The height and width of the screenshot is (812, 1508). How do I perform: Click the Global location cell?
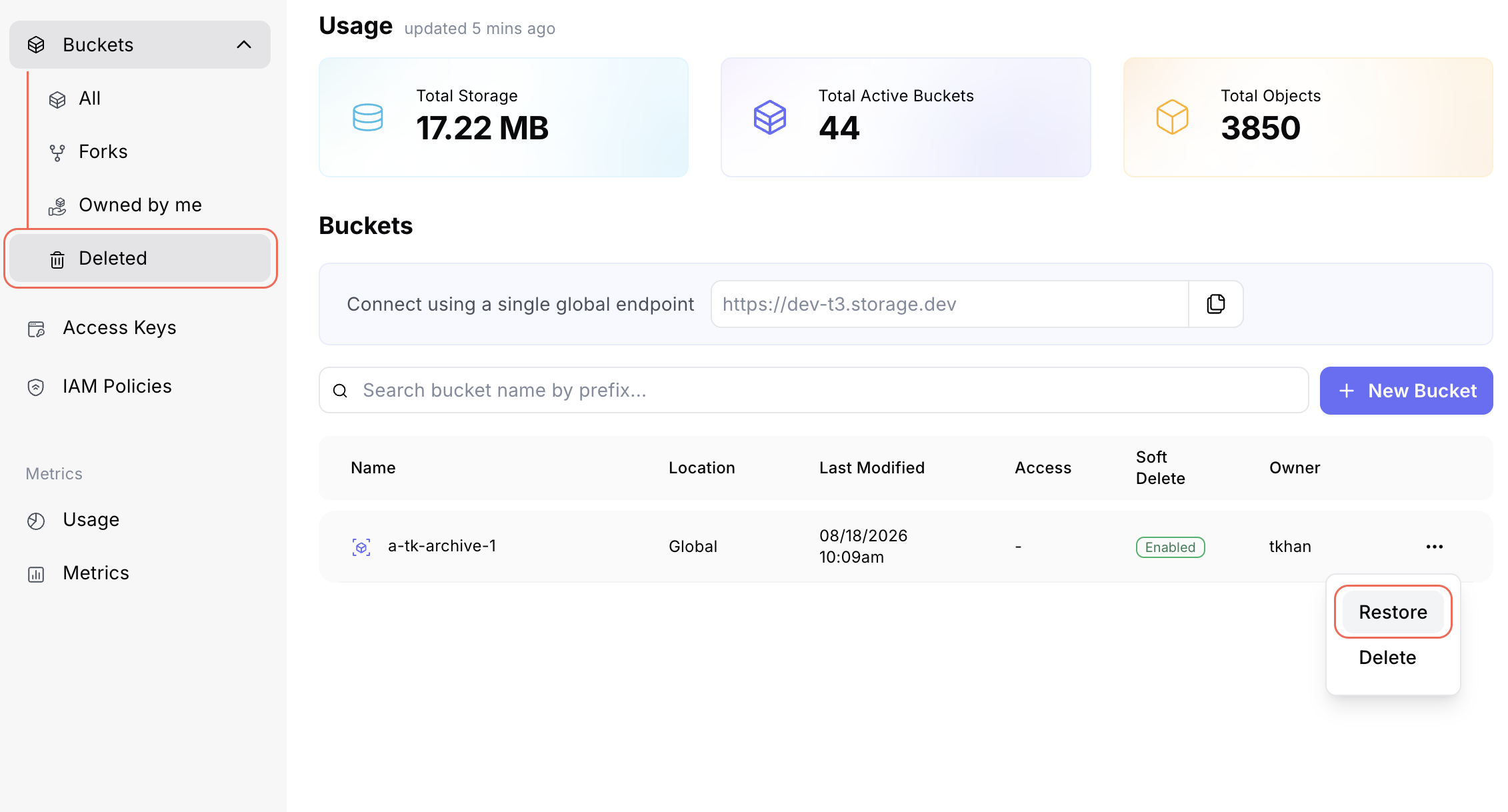click(693, 547)
